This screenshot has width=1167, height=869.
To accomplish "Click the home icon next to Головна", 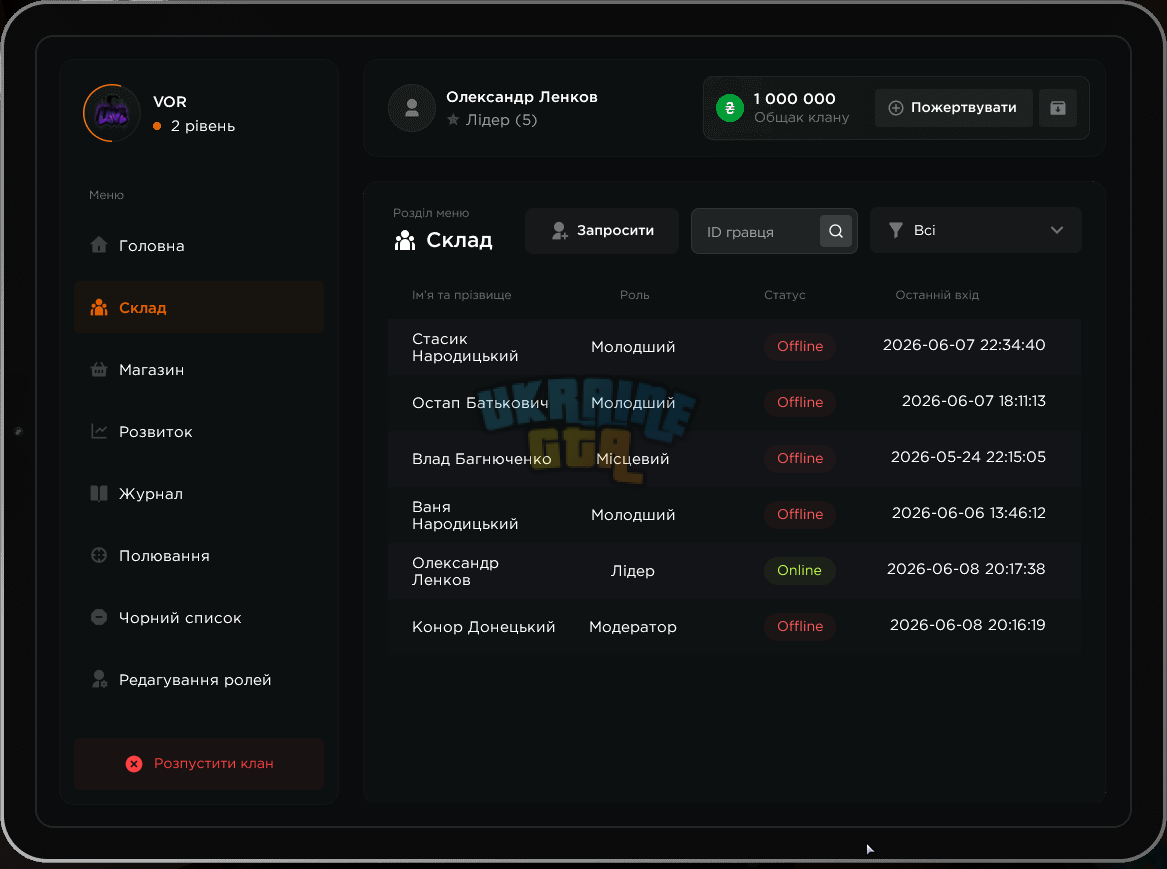I will pyautogui.click(x=99, y=245).
